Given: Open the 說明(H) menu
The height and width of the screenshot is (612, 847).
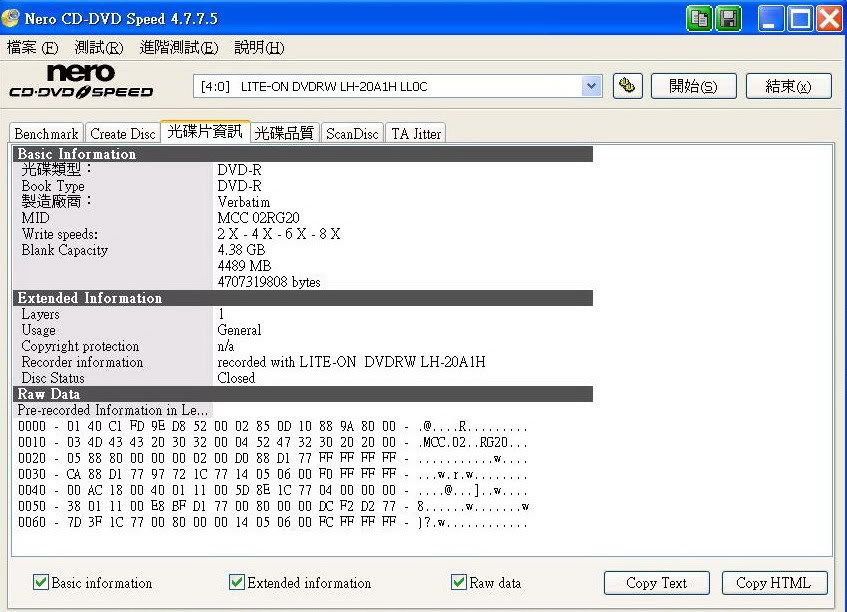Looking at the screenshot, I should pos(259,48).
